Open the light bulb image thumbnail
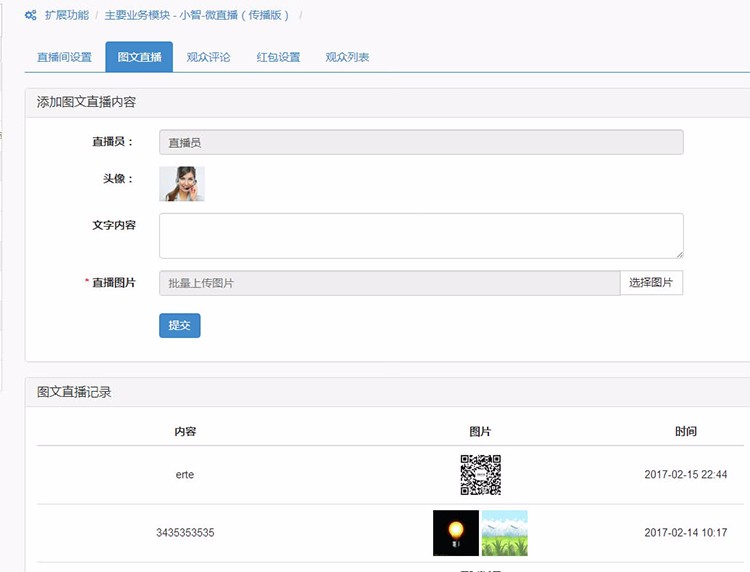This screenshot has height=572, width=750. point(456,533)
